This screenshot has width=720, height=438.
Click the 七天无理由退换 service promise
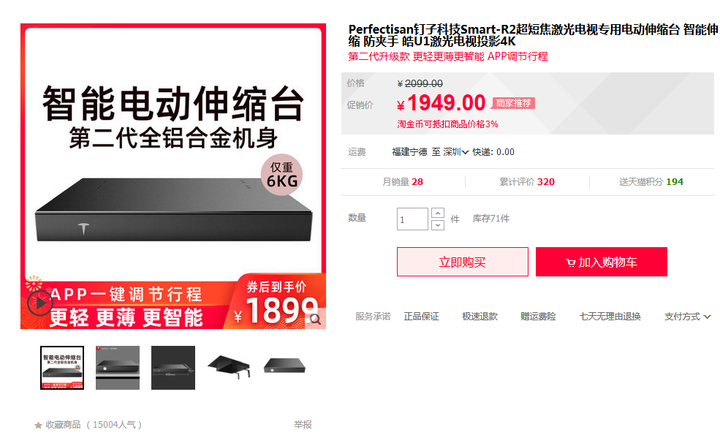click(610, 316)
